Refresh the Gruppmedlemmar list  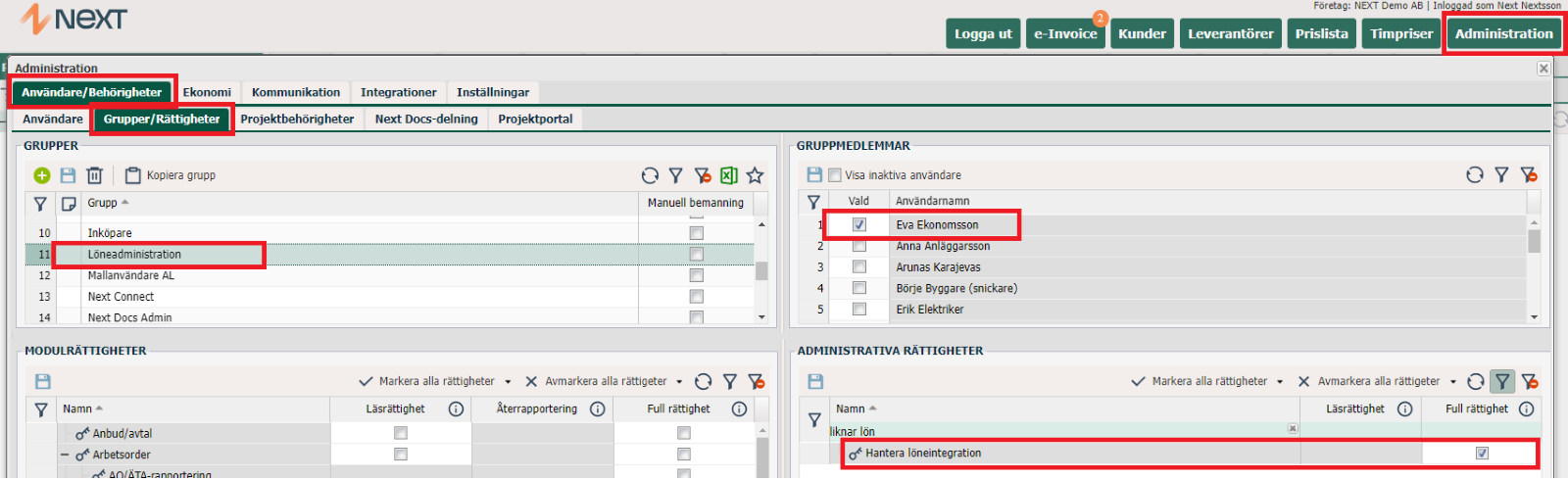point(1475,174)
